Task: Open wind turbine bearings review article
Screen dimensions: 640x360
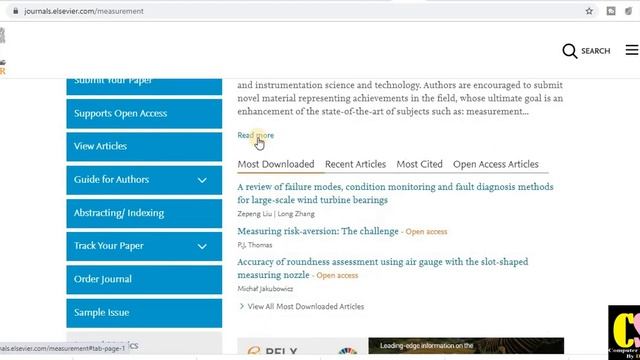Action: click(x=395, y=193)
